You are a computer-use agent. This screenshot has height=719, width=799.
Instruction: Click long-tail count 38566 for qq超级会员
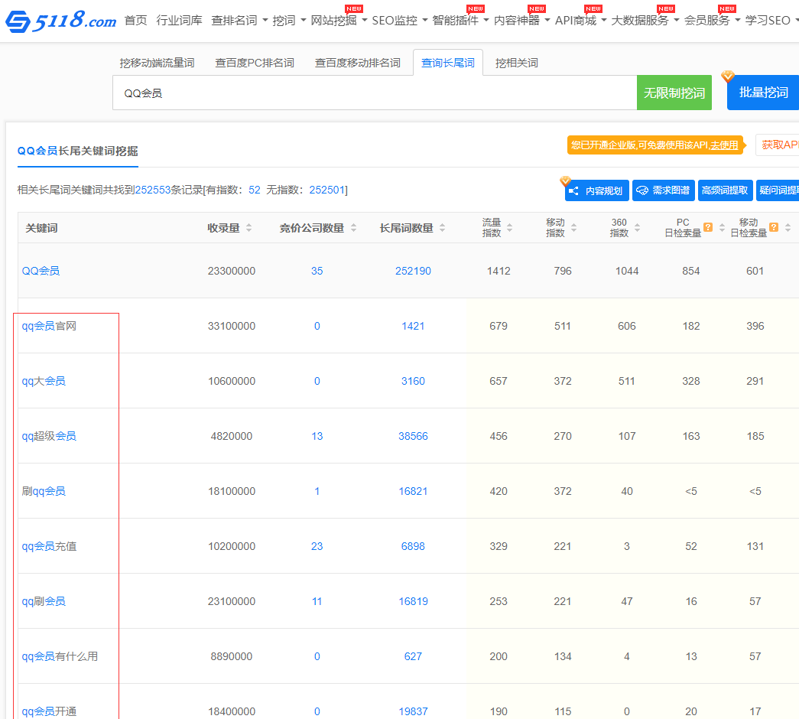[x=413, y=436]
